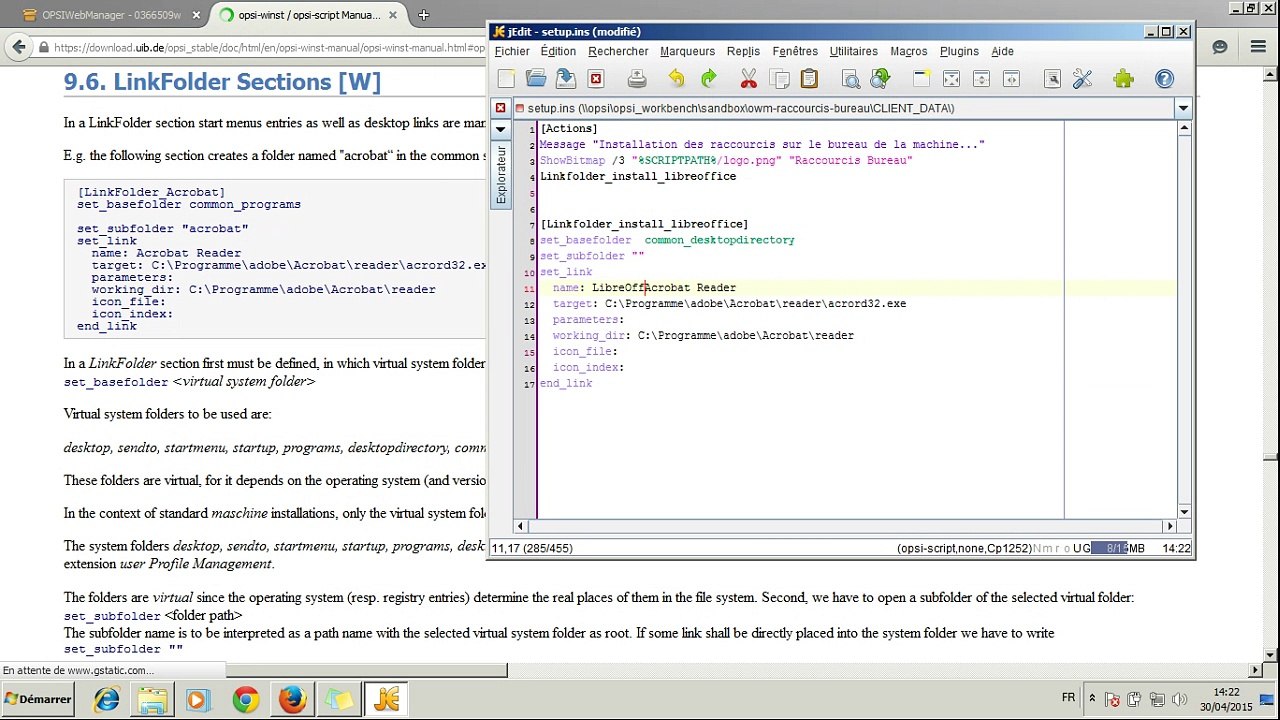Open jEdit global options wrench icon
1280x720 pixels.
click(1082, 79)
